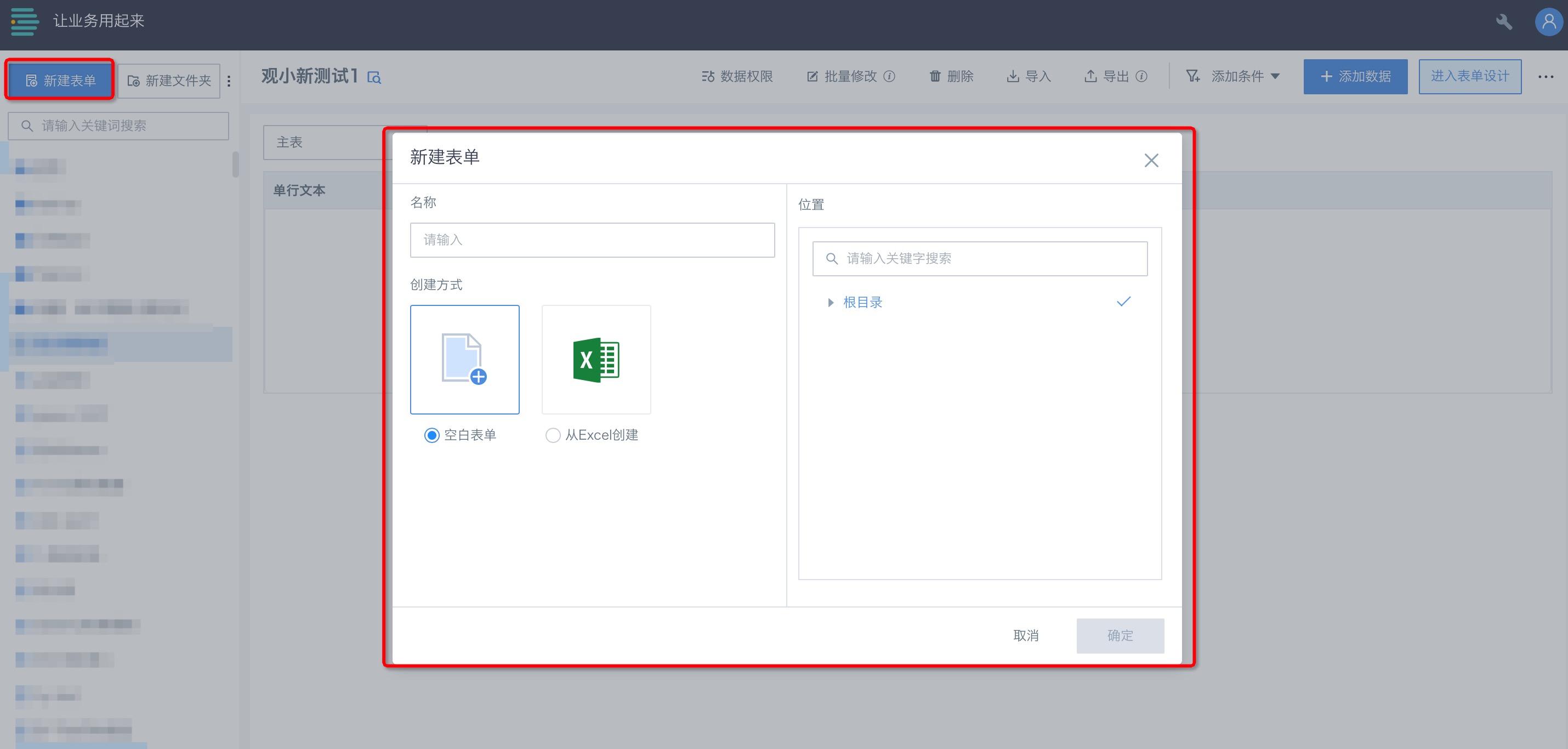
Task: Click the 取消 button in dialog
Action: tap(1026, 635)
